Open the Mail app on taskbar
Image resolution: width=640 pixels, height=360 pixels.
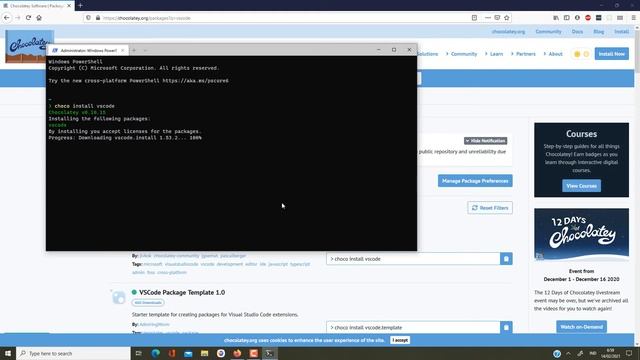188,353
